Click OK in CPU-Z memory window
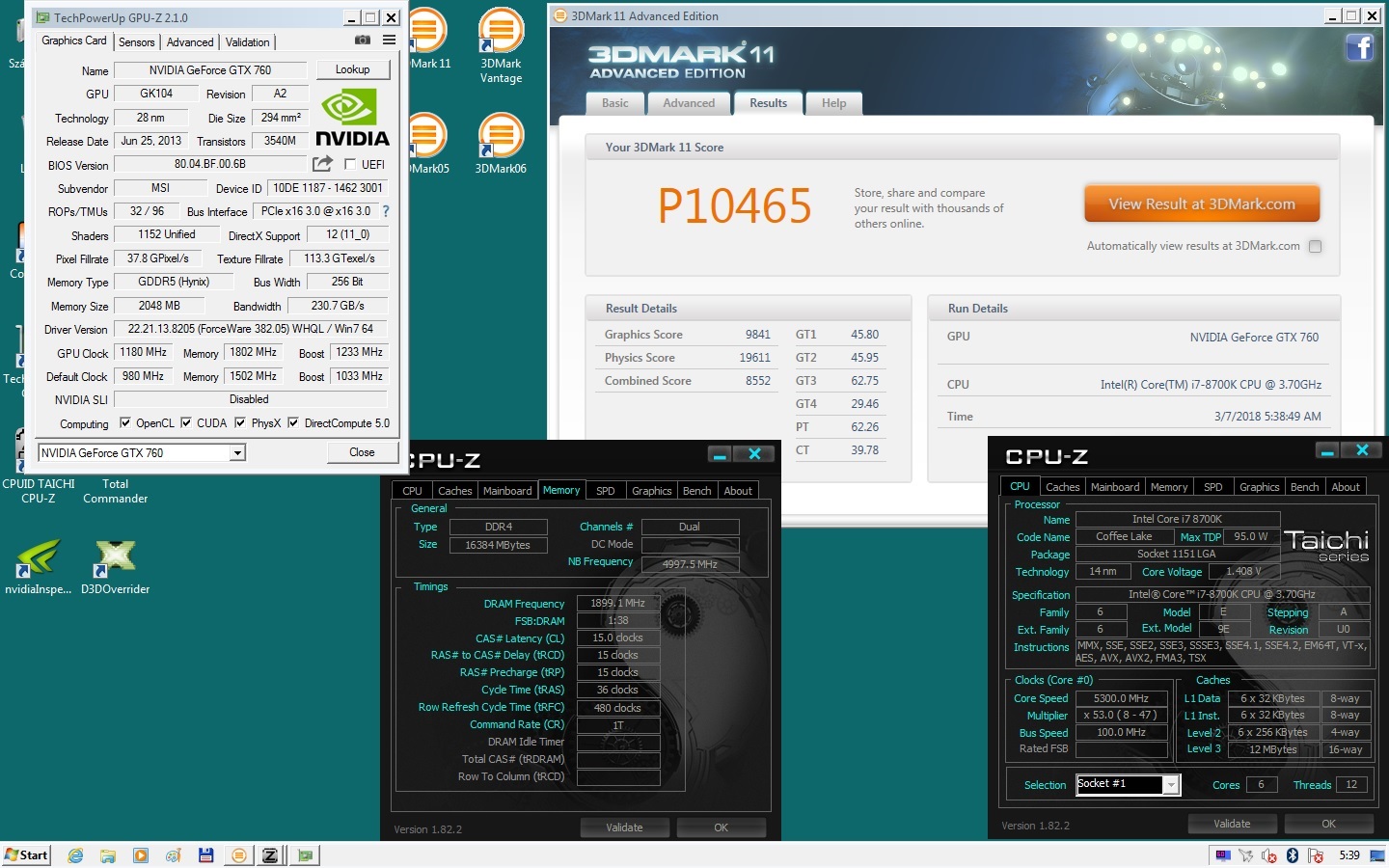The height and width of the screenshot is (868, 1389). (x=721, y=827)
